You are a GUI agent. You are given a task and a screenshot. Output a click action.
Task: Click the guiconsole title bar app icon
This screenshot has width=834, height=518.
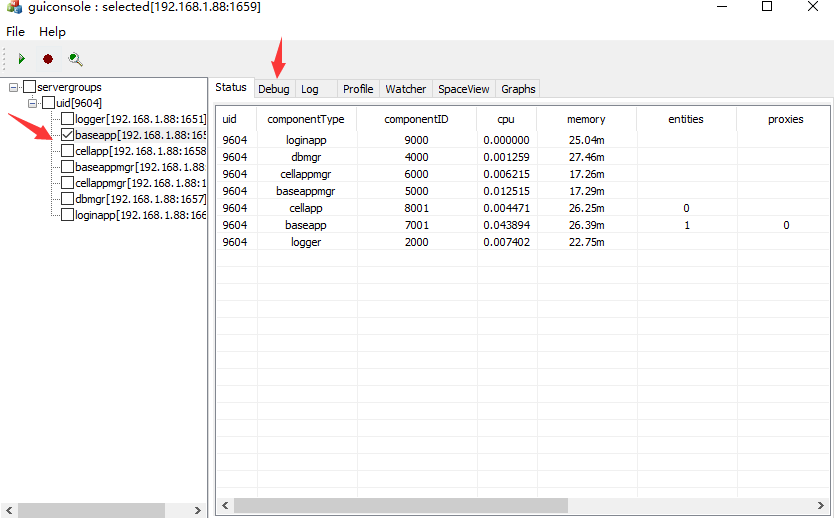[13, 7]
